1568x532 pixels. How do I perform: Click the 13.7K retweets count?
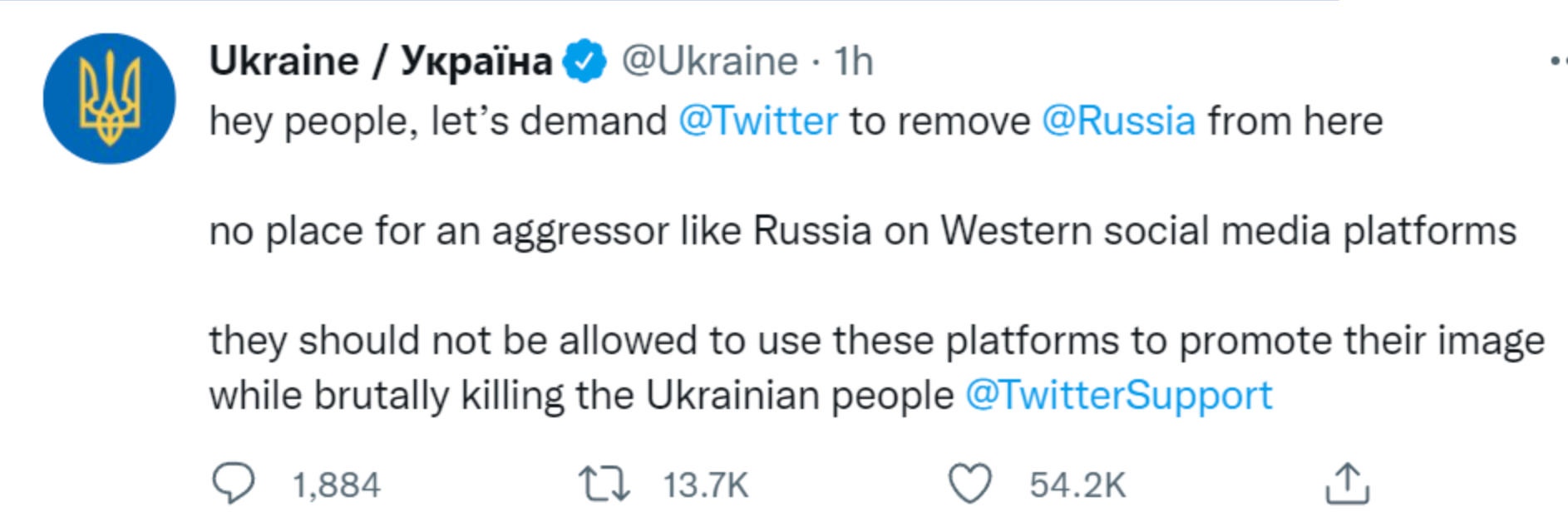706,485
